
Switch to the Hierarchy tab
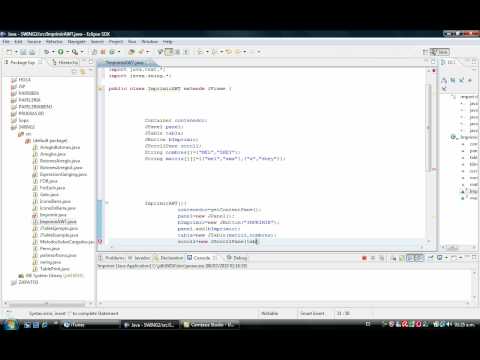[x=65, y=62]
